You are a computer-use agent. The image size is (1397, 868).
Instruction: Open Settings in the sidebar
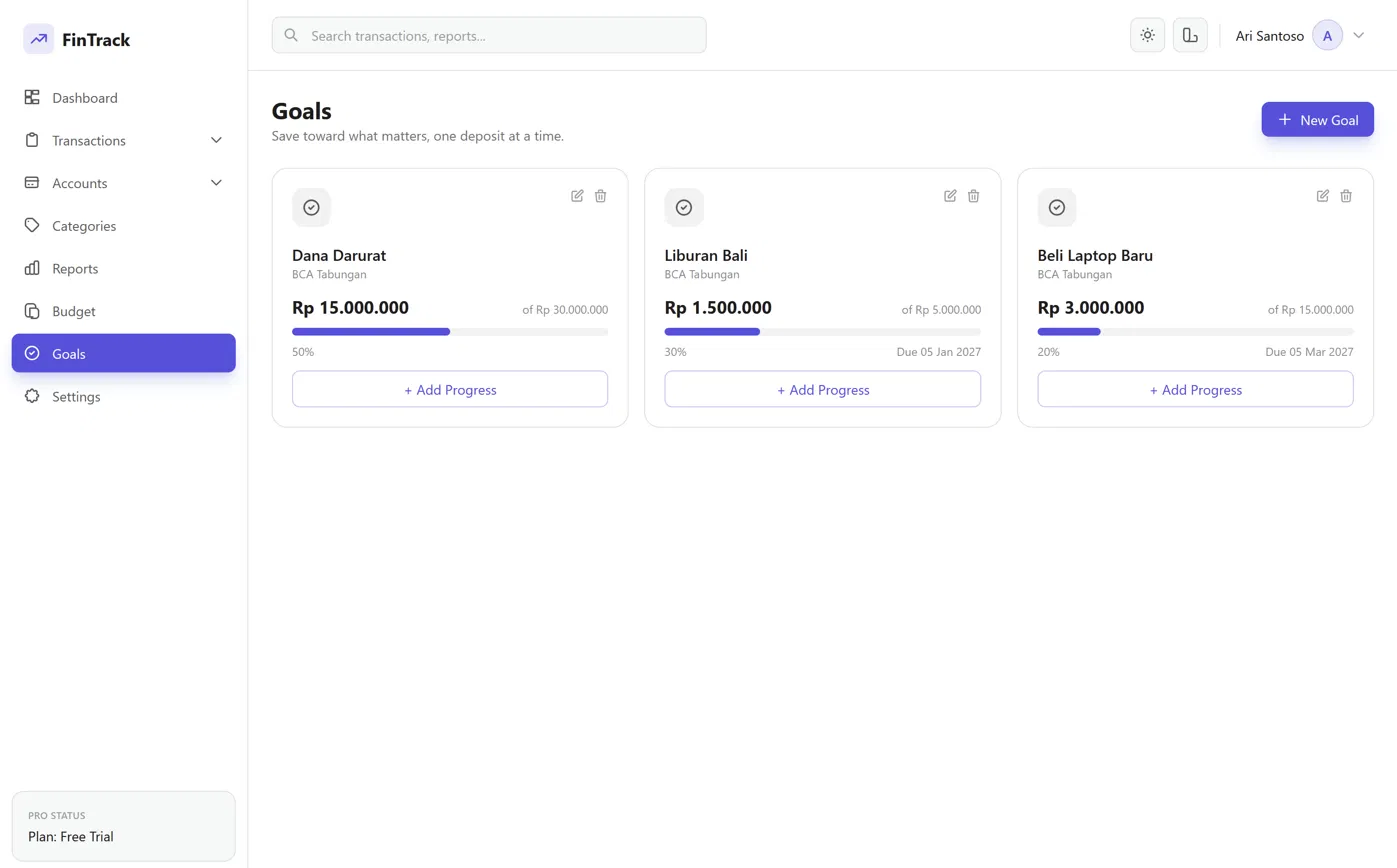click(x=123, y=396)
